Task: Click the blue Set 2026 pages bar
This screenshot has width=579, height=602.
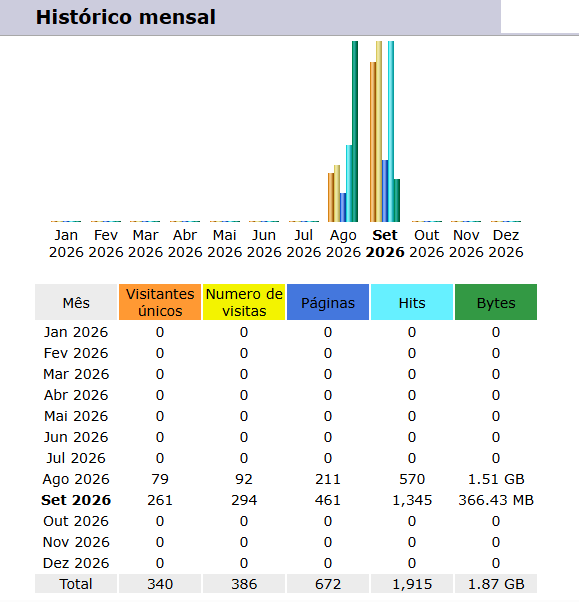Action: 385,191
